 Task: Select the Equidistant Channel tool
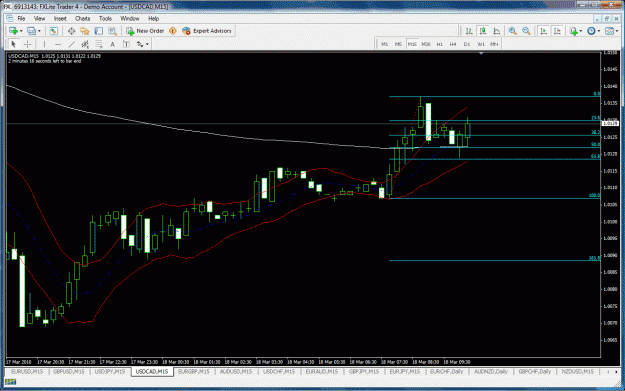pos(85,44)
